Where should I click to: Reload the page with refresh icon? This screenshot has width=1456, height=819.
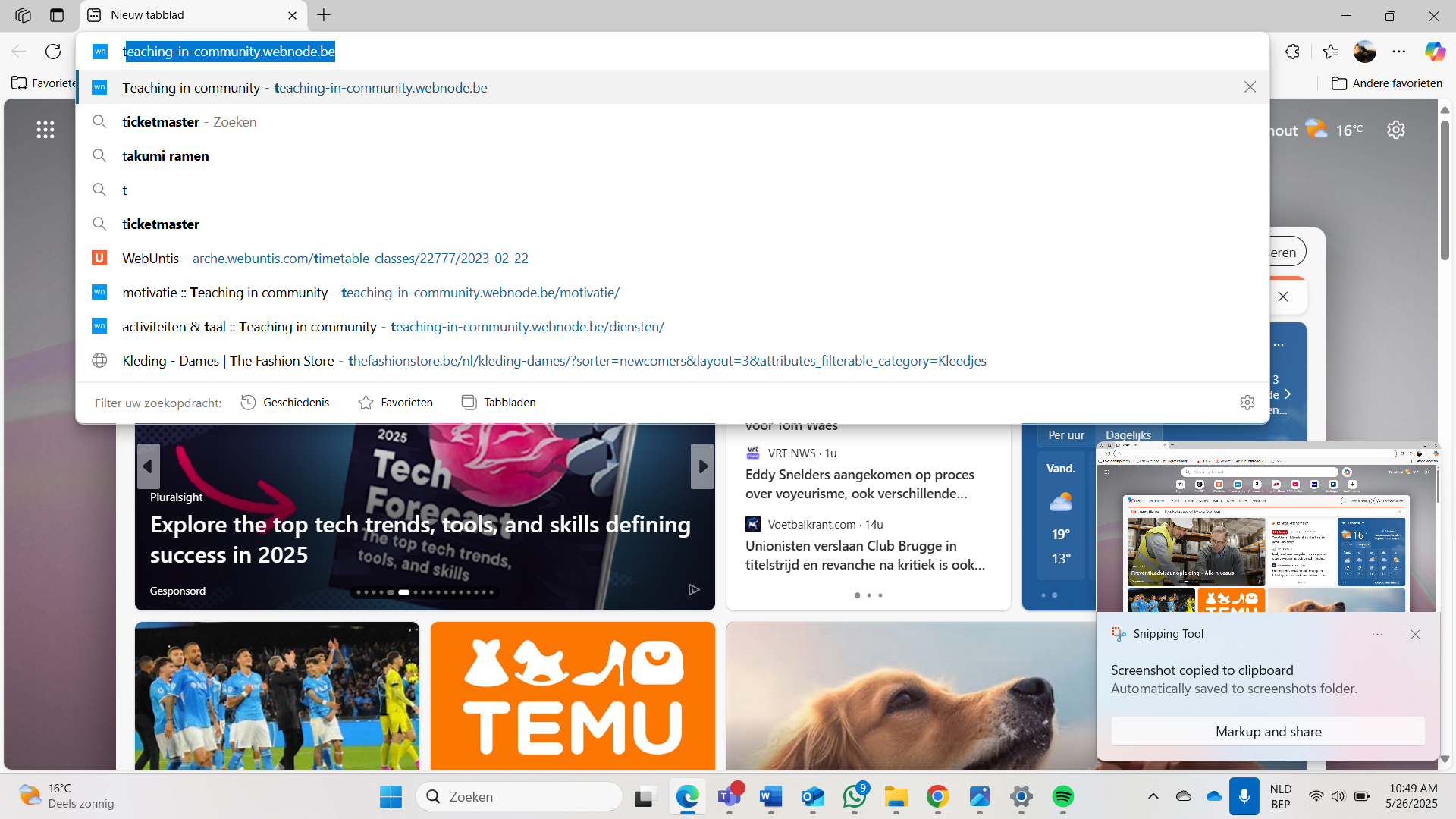[x=53, y=52]
